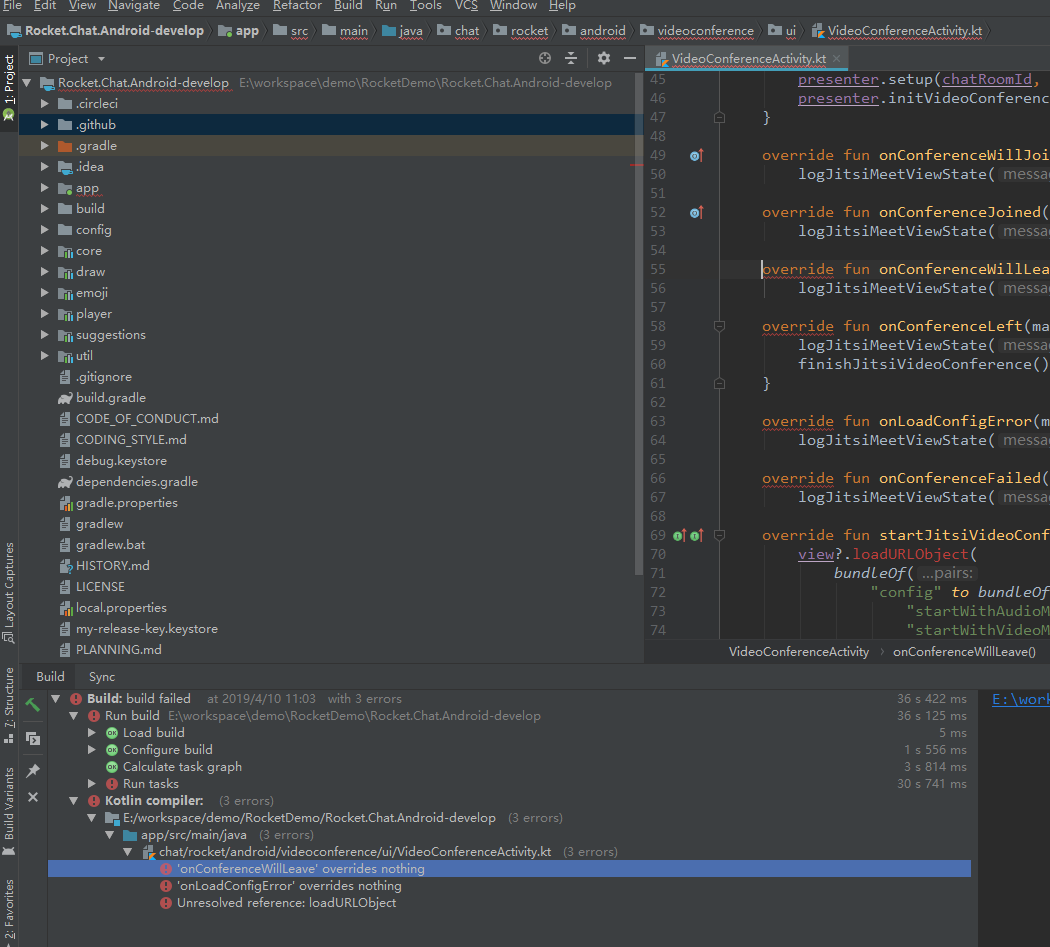Click the build hammer icon in Build panel
The height and width of the screenshot is (947, 1050).
pyautogui.click(x=32, y=705)
